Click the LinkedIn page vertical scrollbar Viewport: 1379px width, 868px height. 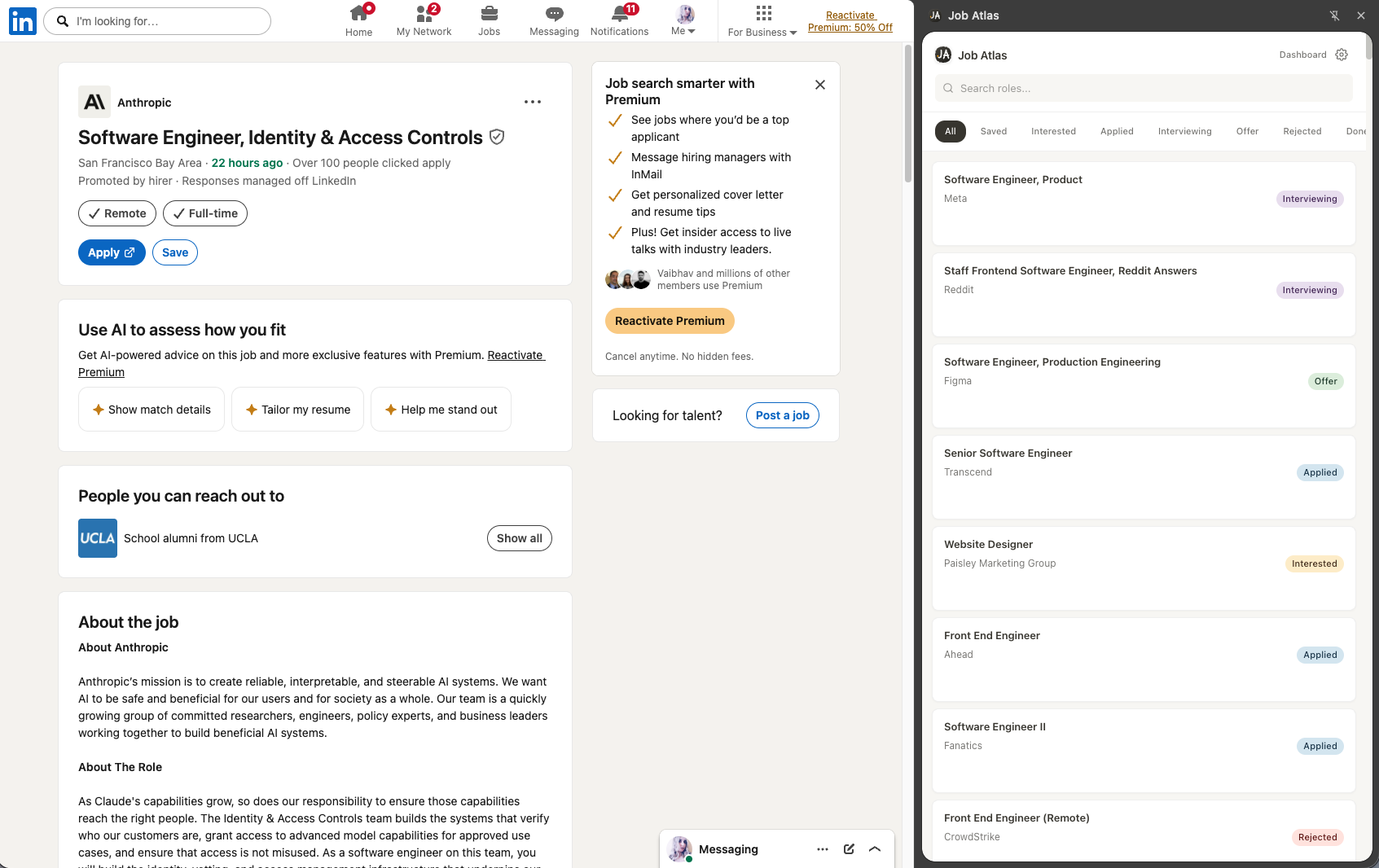point(908,114)
